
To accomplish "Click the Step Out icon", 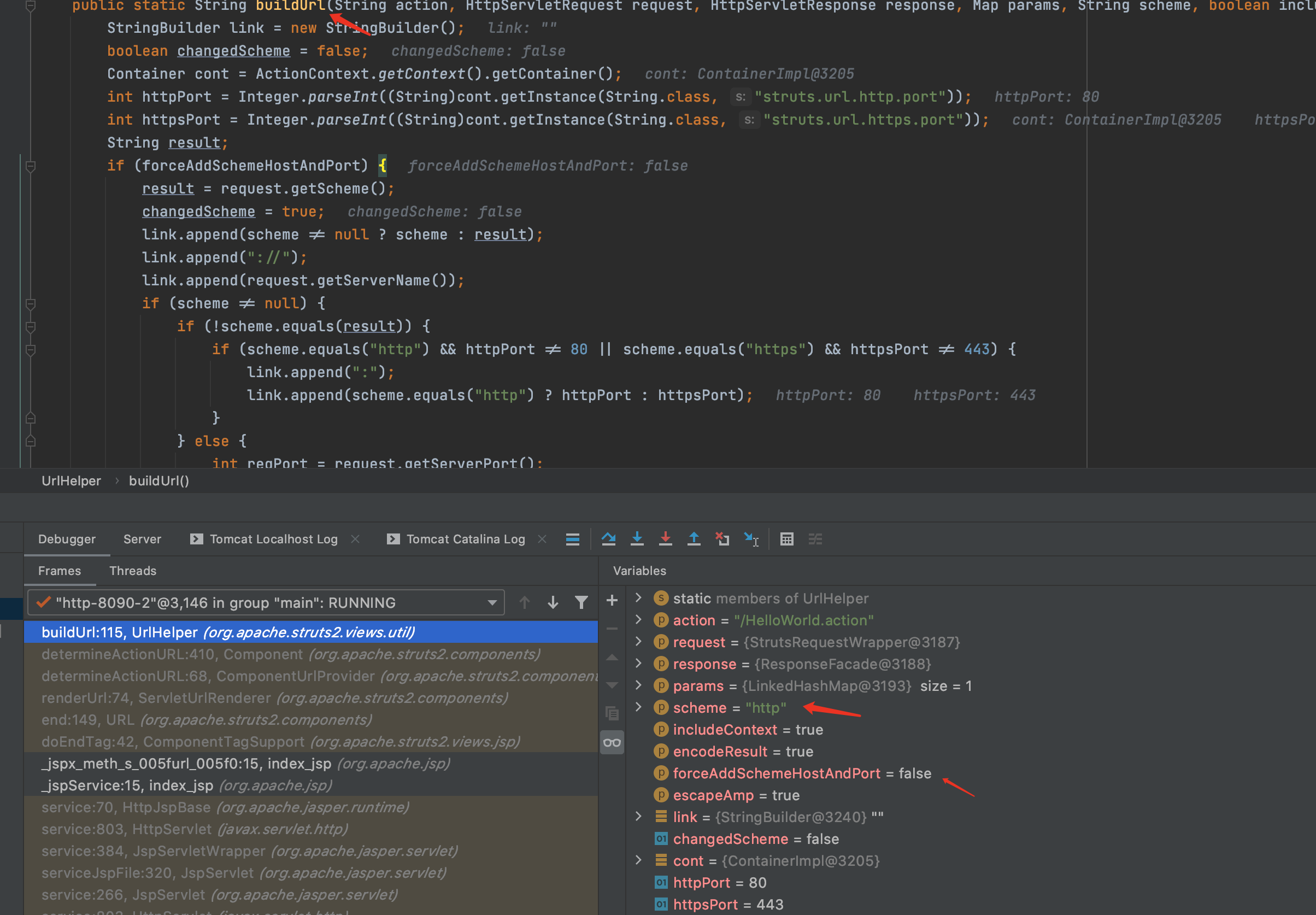I will 694,539.
